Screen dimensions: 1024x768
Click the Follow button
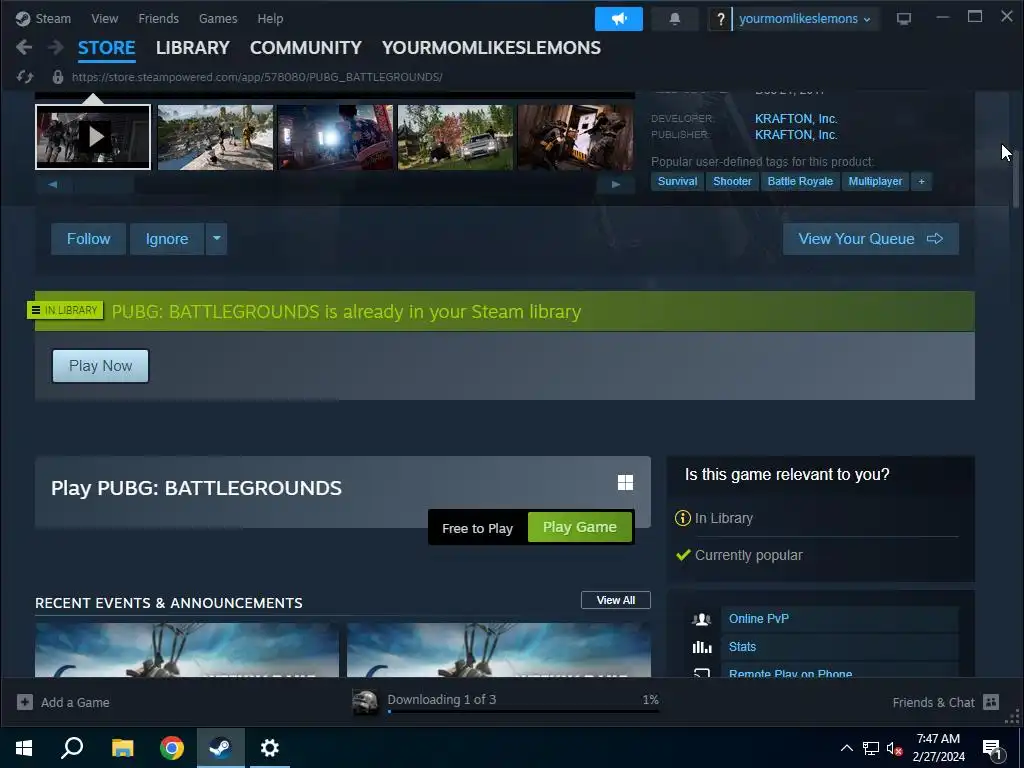(88, 239)
